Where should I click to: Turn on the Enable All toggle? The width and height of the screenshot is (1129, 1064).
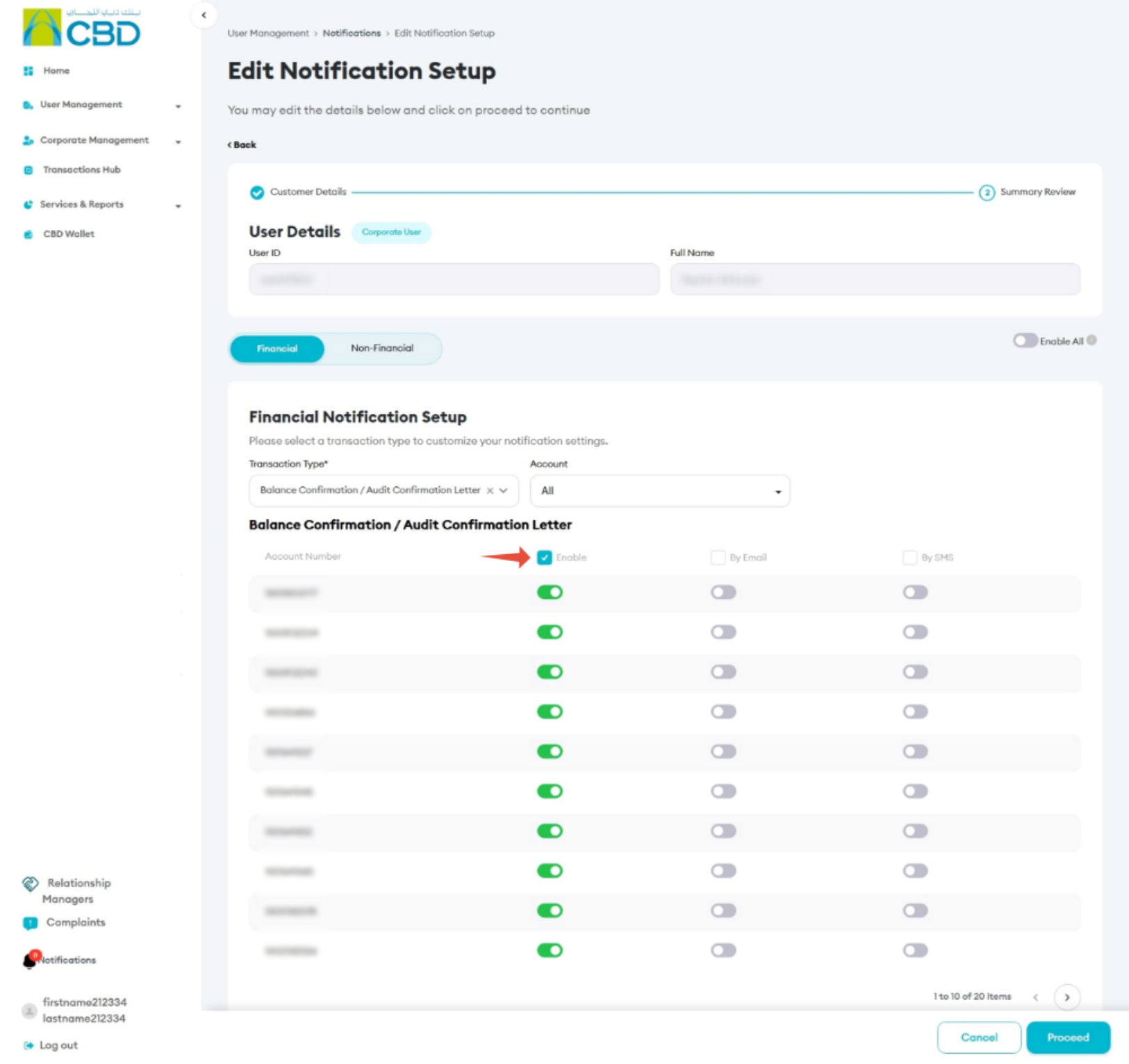1025,340
